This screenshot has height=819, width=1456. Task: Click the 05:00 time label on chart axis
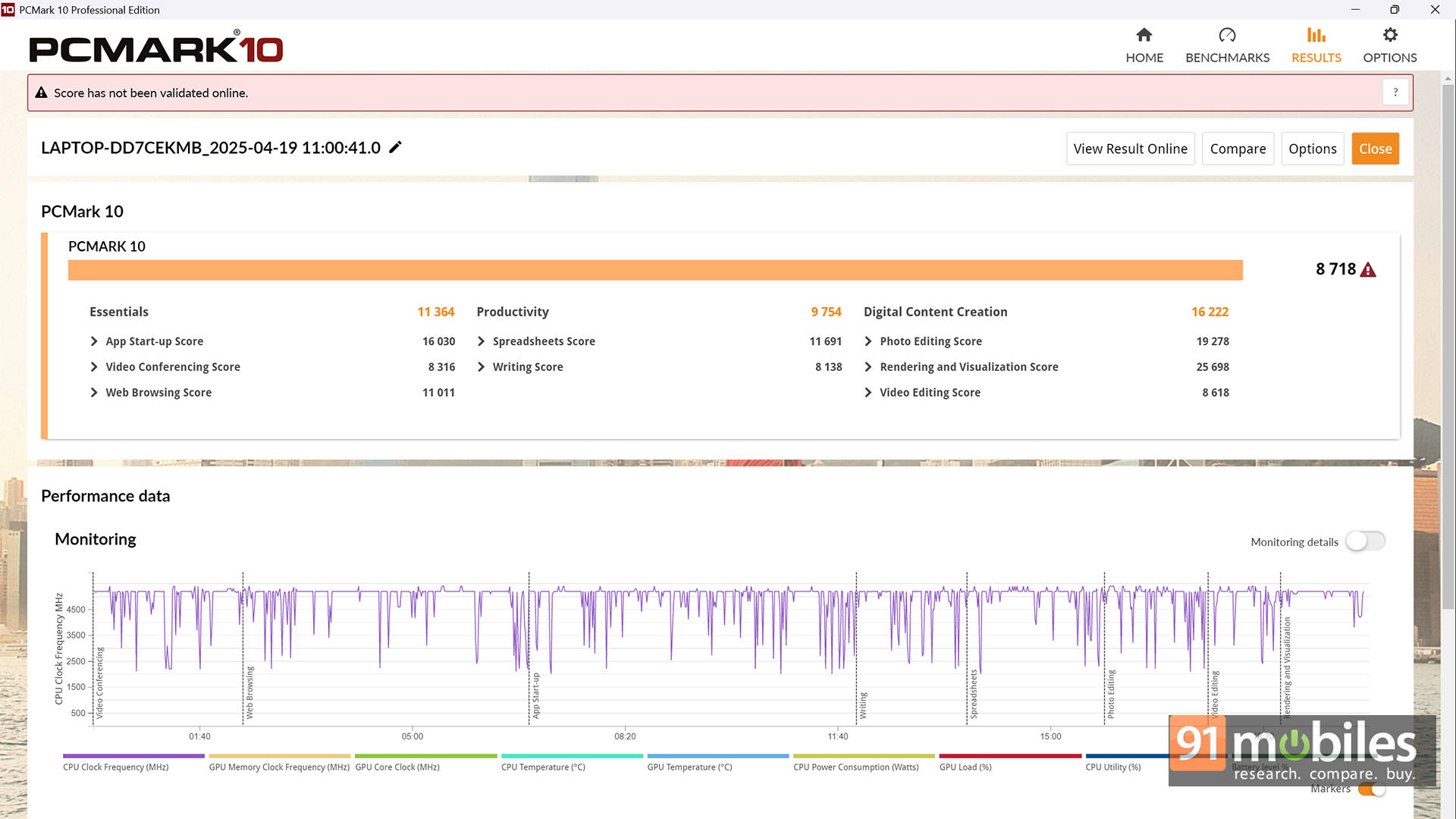tap(412, 736)
